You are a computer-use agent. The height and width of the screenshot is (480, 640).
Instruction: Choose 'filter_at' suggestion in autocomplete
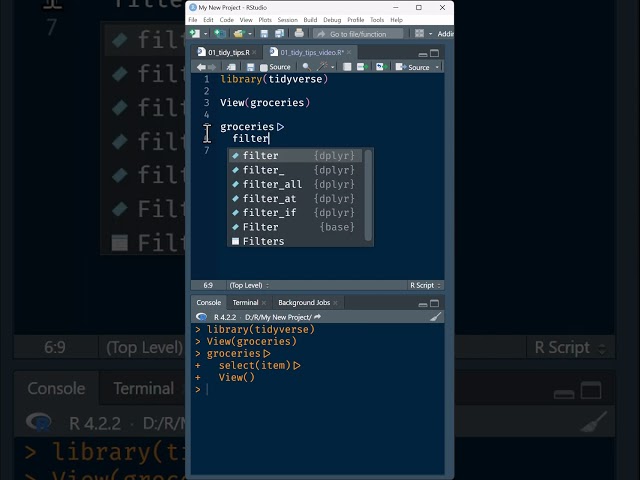click(296, 198)
